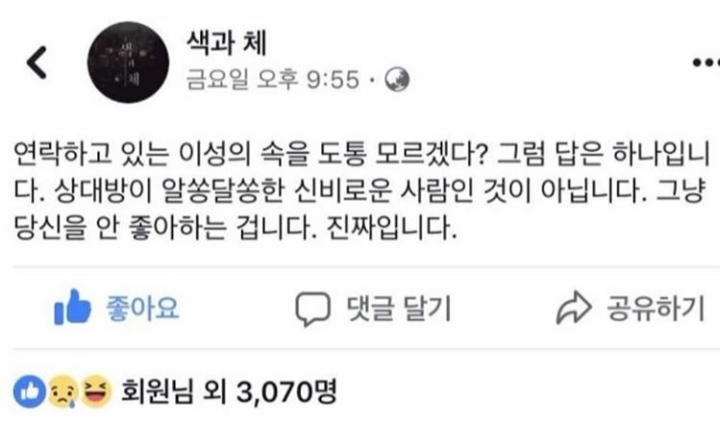Viewport: 720px width, 434px height.
Task: Toggle the blue thumbs-up like icon
Action: point(72,307)
